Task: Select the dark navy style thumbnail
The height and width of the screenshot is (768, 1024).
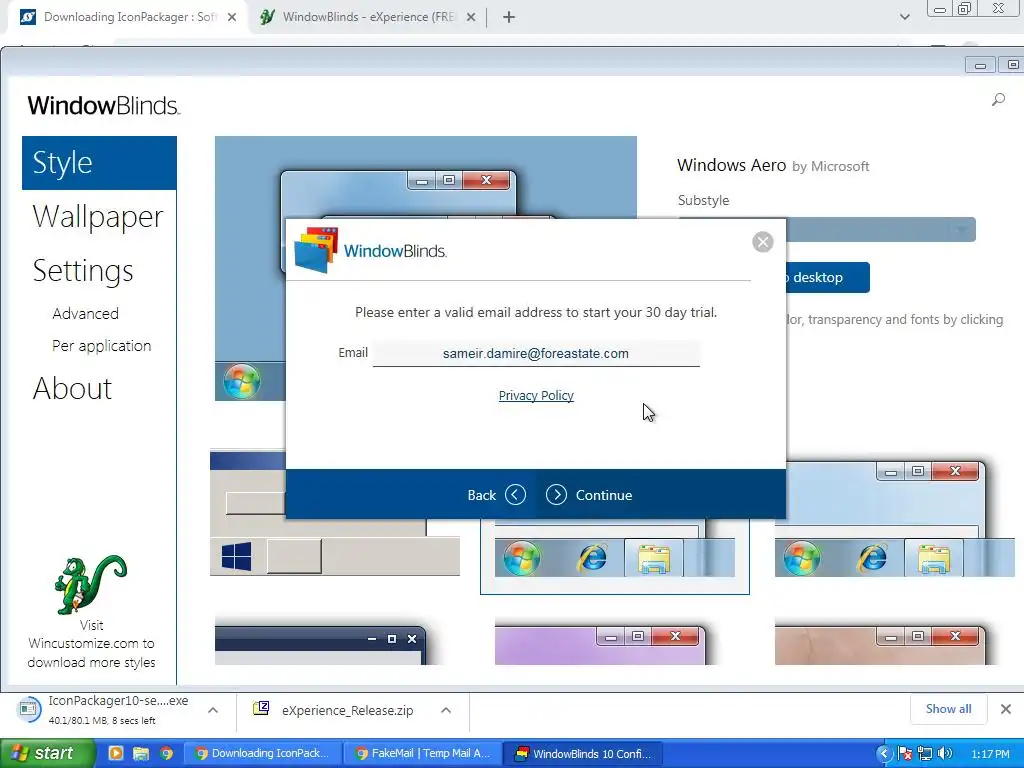Action: point(321,645)
